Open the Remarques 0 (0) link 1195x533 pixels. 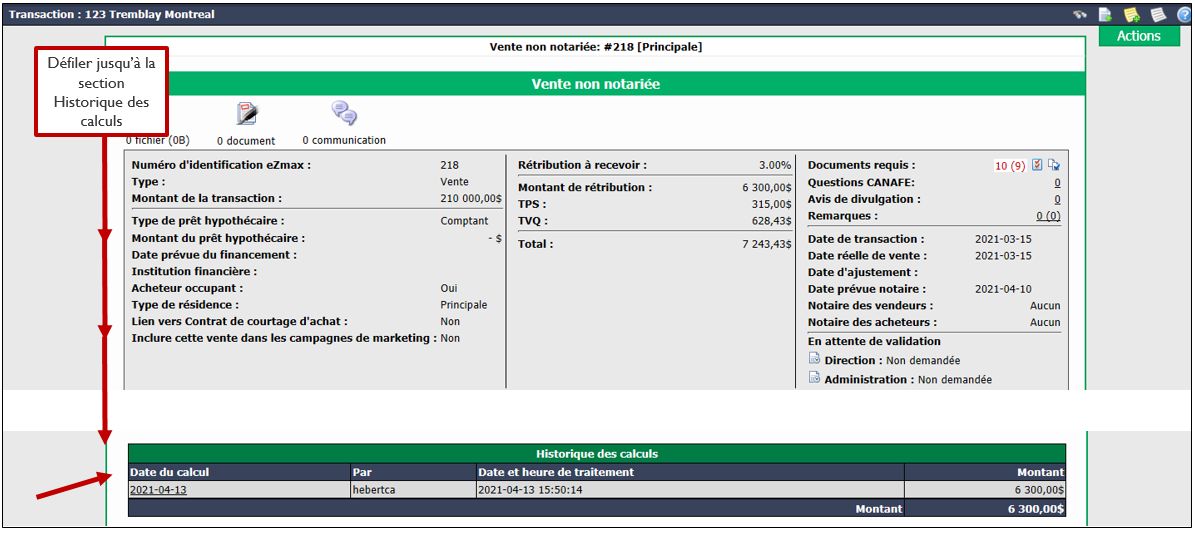(x=1048, y=216)
